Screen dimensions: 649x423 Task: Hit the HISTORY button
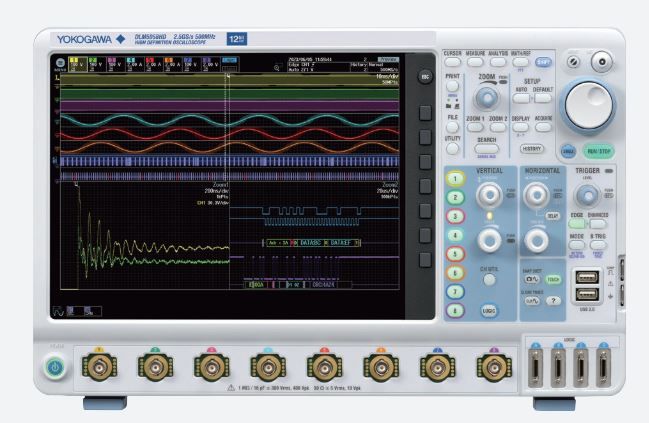pyautogui.click(x=532, y=149)
